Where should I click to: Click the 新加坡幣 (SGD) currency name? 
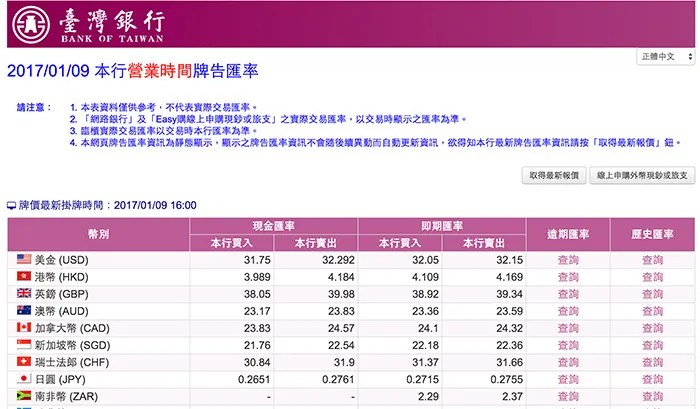(x=72, y=345)
